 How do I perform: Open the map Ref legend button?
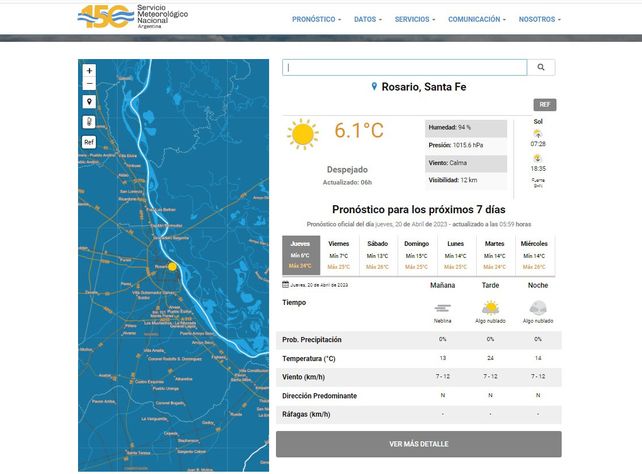coord(89,142)
